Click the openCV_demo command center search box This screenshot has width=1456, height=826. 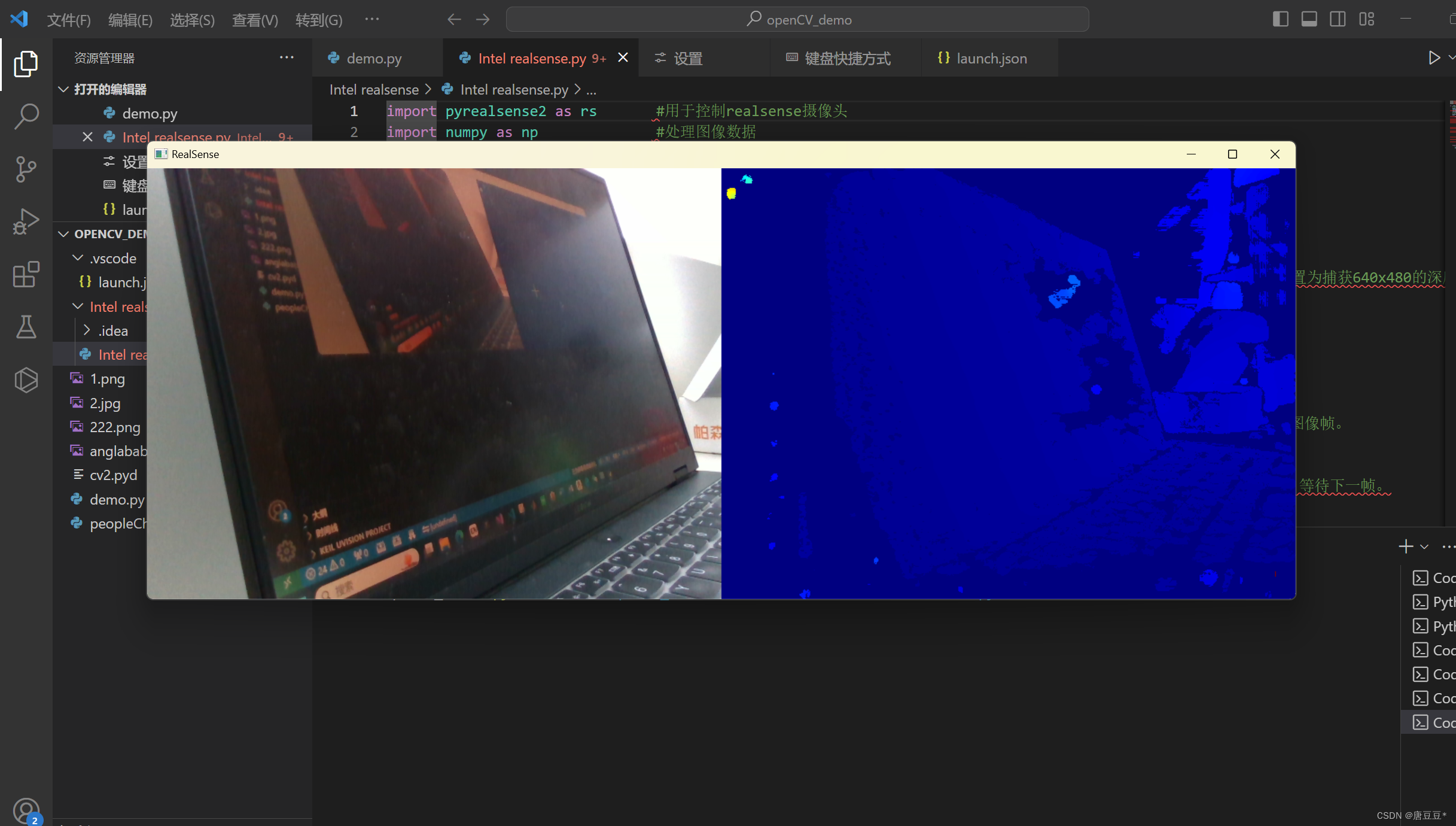[x=797, y=20]
